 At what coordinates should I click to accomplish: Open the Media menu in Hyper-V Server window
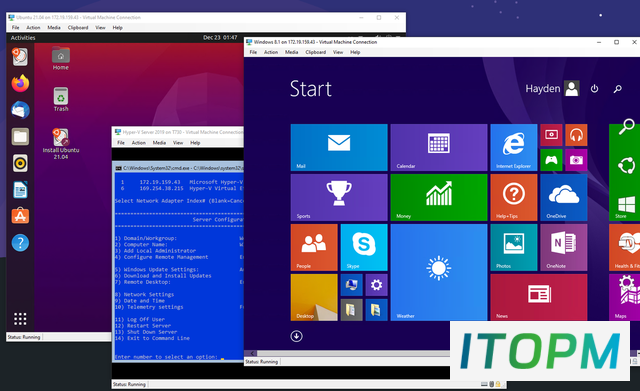click(x=159, y=143)
